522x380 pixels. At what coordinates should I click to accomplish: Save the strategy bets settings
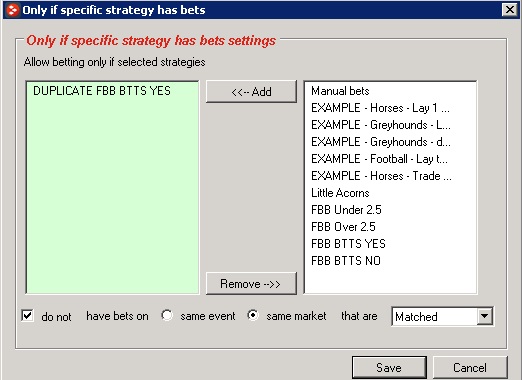click(389, 367)
